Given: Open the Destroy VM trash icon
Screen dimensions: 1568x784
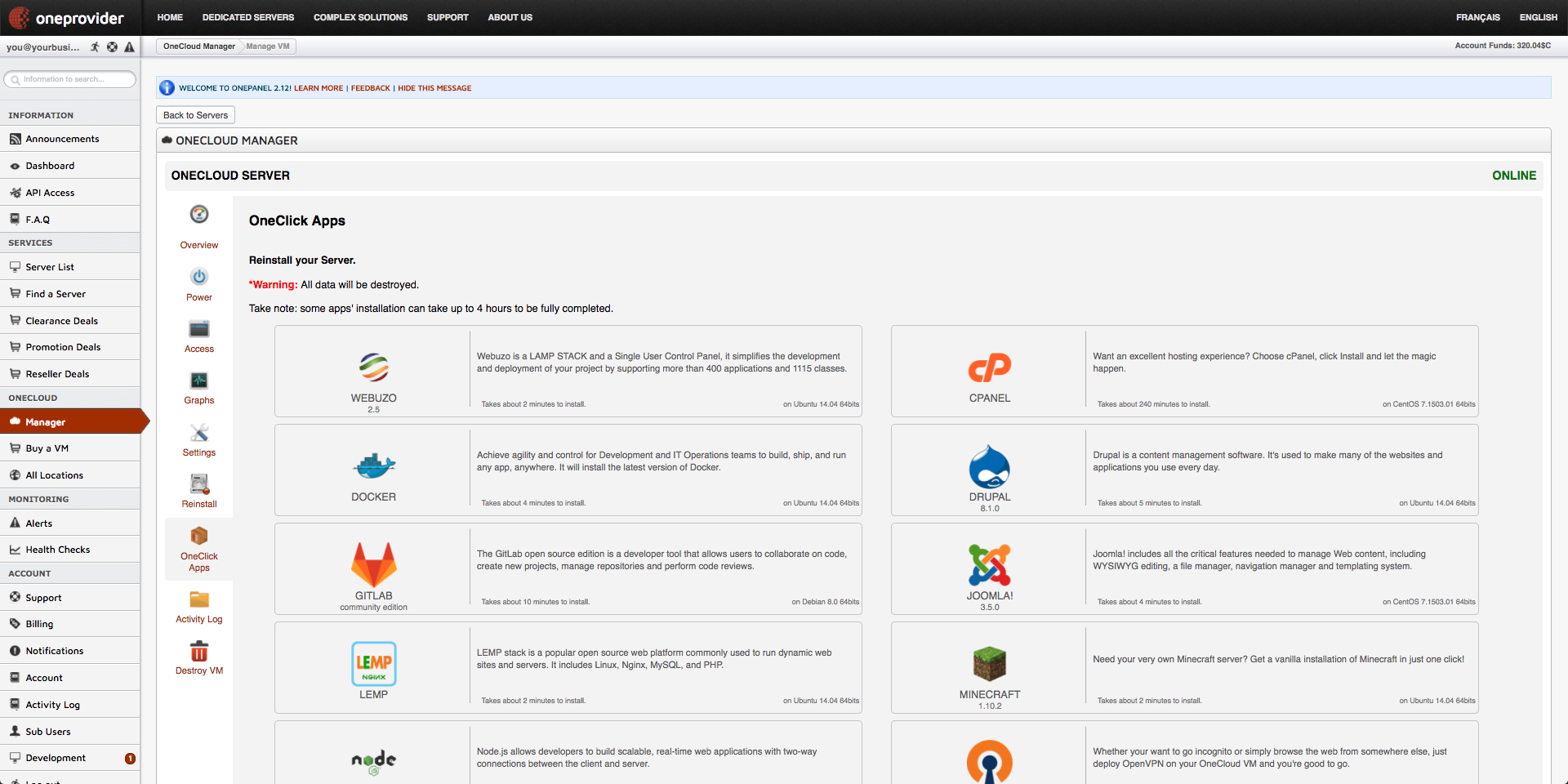Looking at the screenshot, I should click(x=199, y=651).
